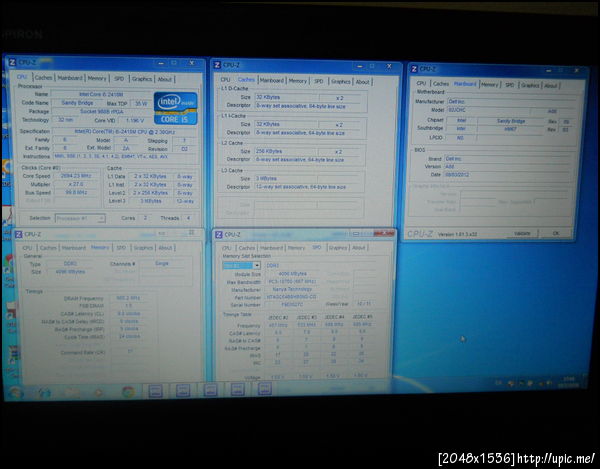Choose the SPD tab in the Memory window

coord(121,248)
